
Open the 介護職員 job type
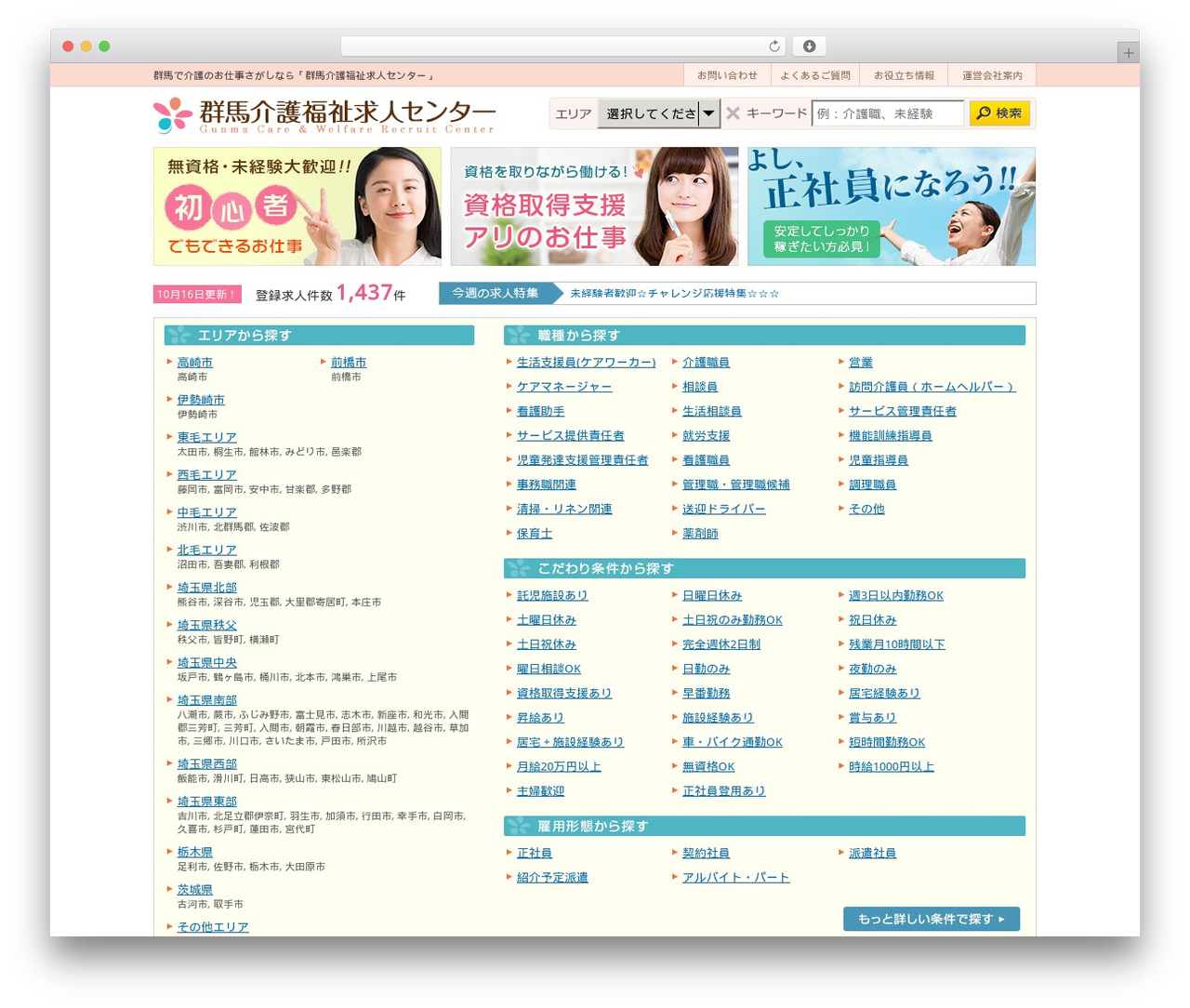point(706,362)
